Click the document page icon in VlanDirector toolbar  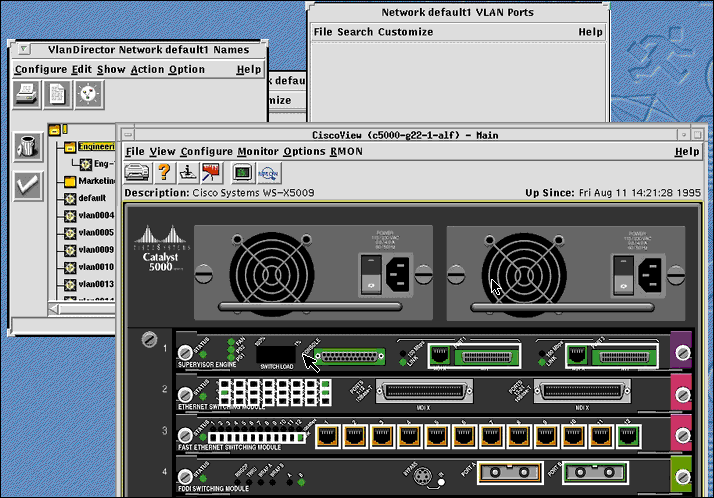[x=57, y=94]
